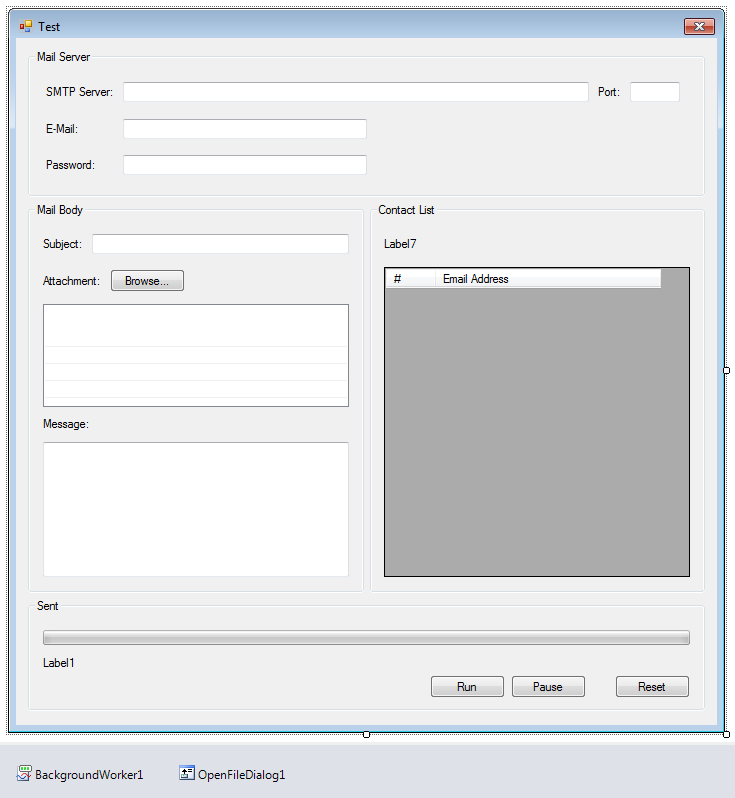
Task: Select the Password: label
Action: click(70, 165)
